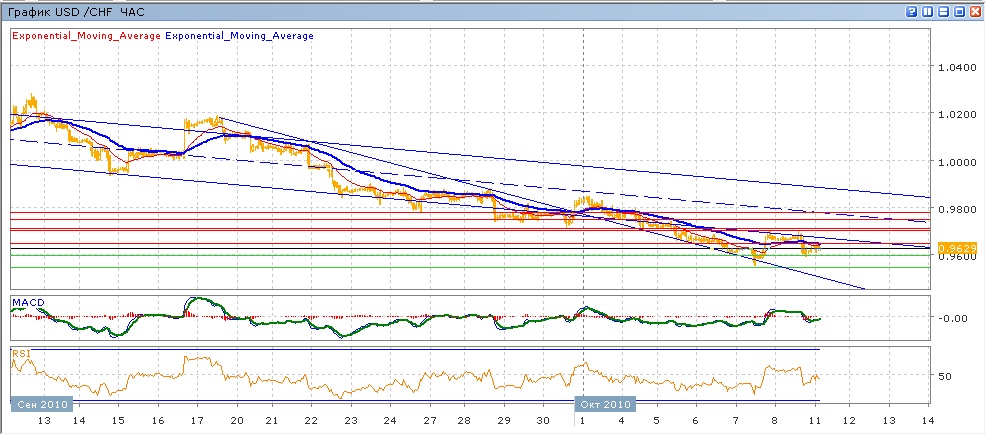This screenshot has width=986, height=435.
Task: Close the USD/CHF chart window
Action: (976, 11)
